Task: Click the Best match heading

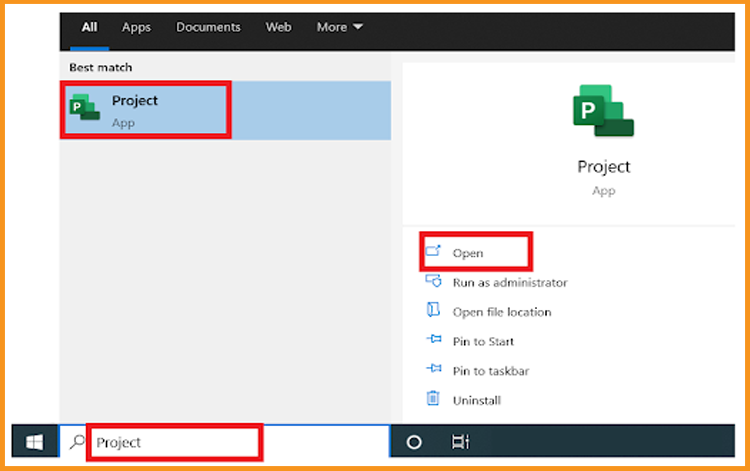Action: 100,67
